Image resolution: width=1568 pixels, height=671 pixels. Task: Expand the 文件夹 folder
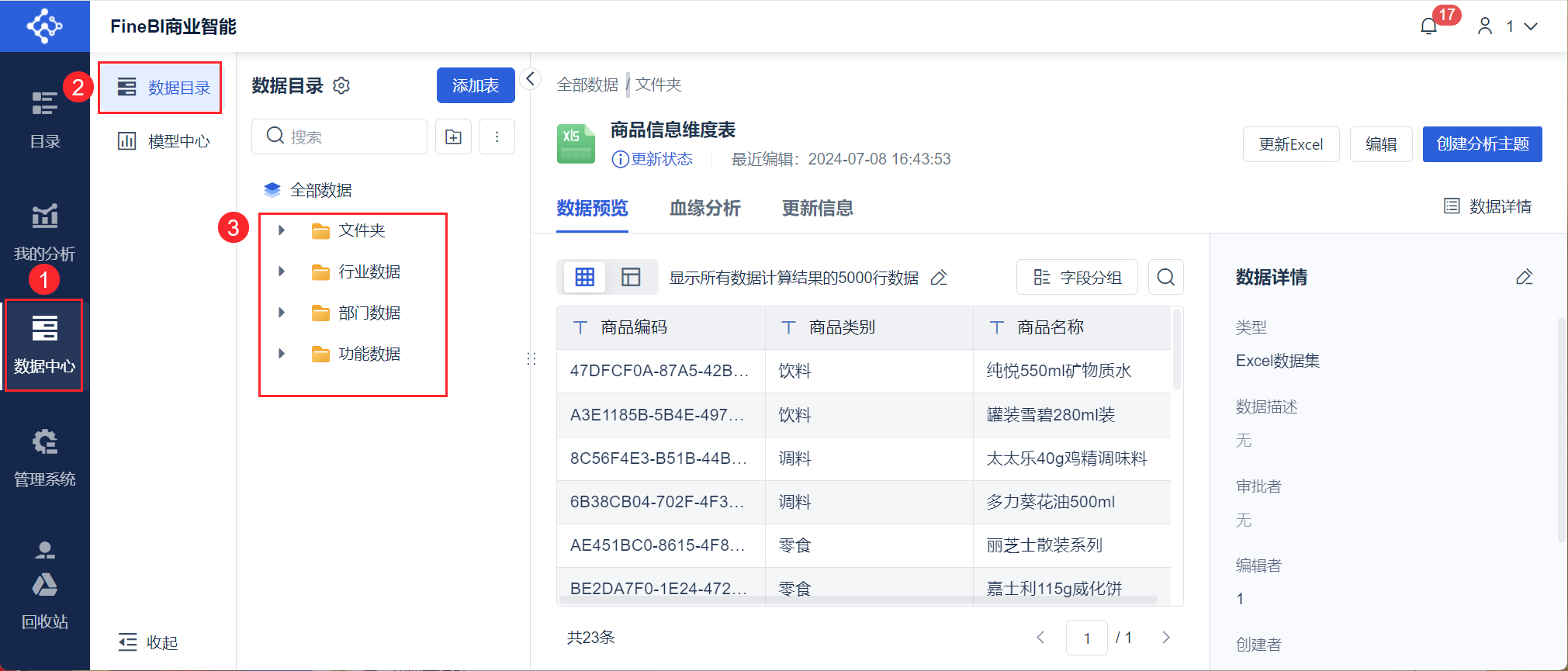[x=282, y=230]
